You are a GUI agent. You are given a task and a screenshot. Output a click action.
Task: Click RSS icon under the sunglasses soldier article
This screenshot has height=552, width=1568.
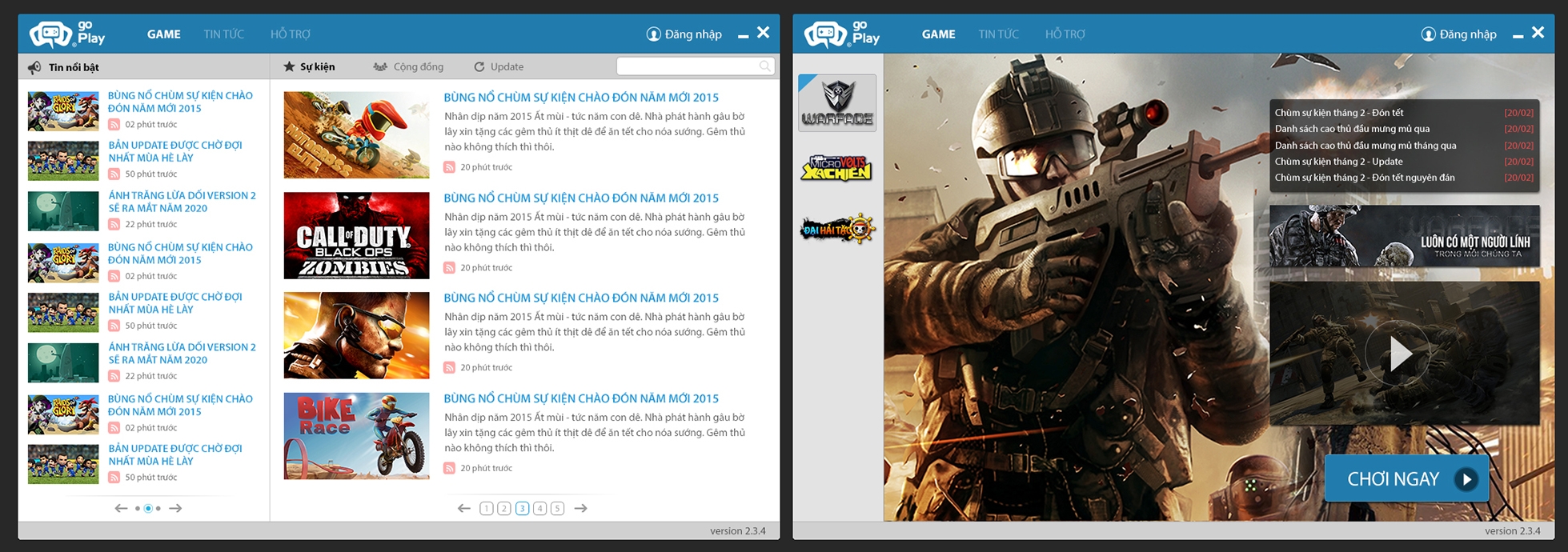[449, 368]
